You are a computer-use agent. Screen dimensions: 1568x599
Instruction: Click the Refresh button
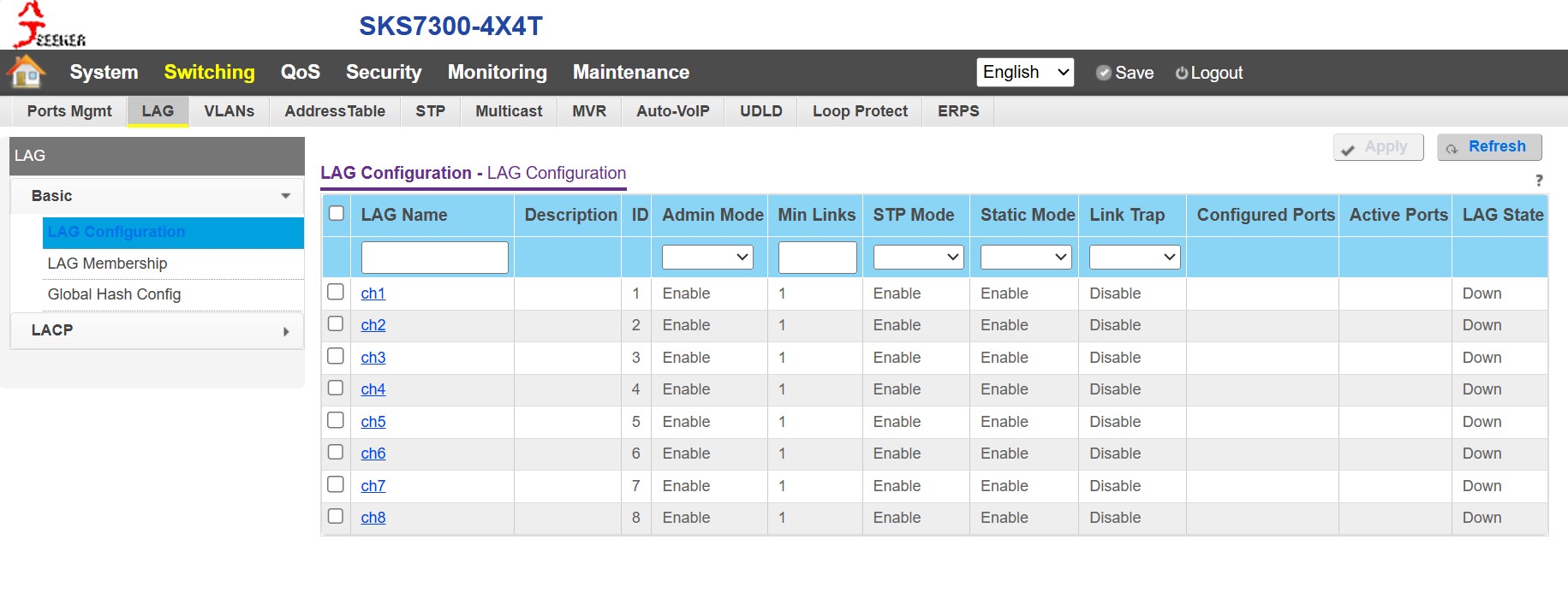1489,147
